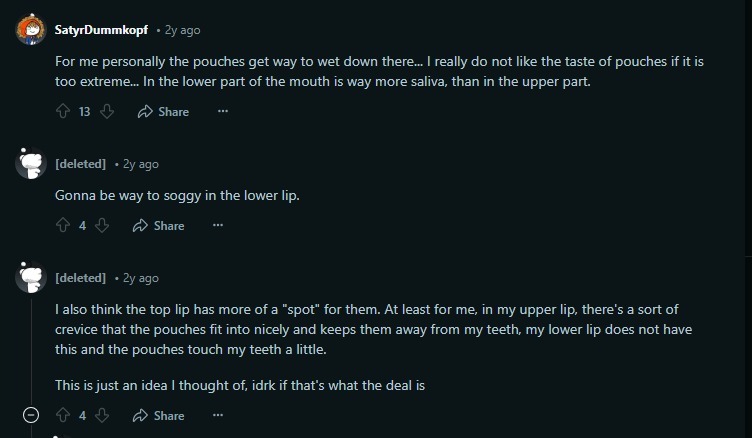This screenshot has height=438, width=752.
Task: Open more options on the last comment
Action: (x=217, y=415)
